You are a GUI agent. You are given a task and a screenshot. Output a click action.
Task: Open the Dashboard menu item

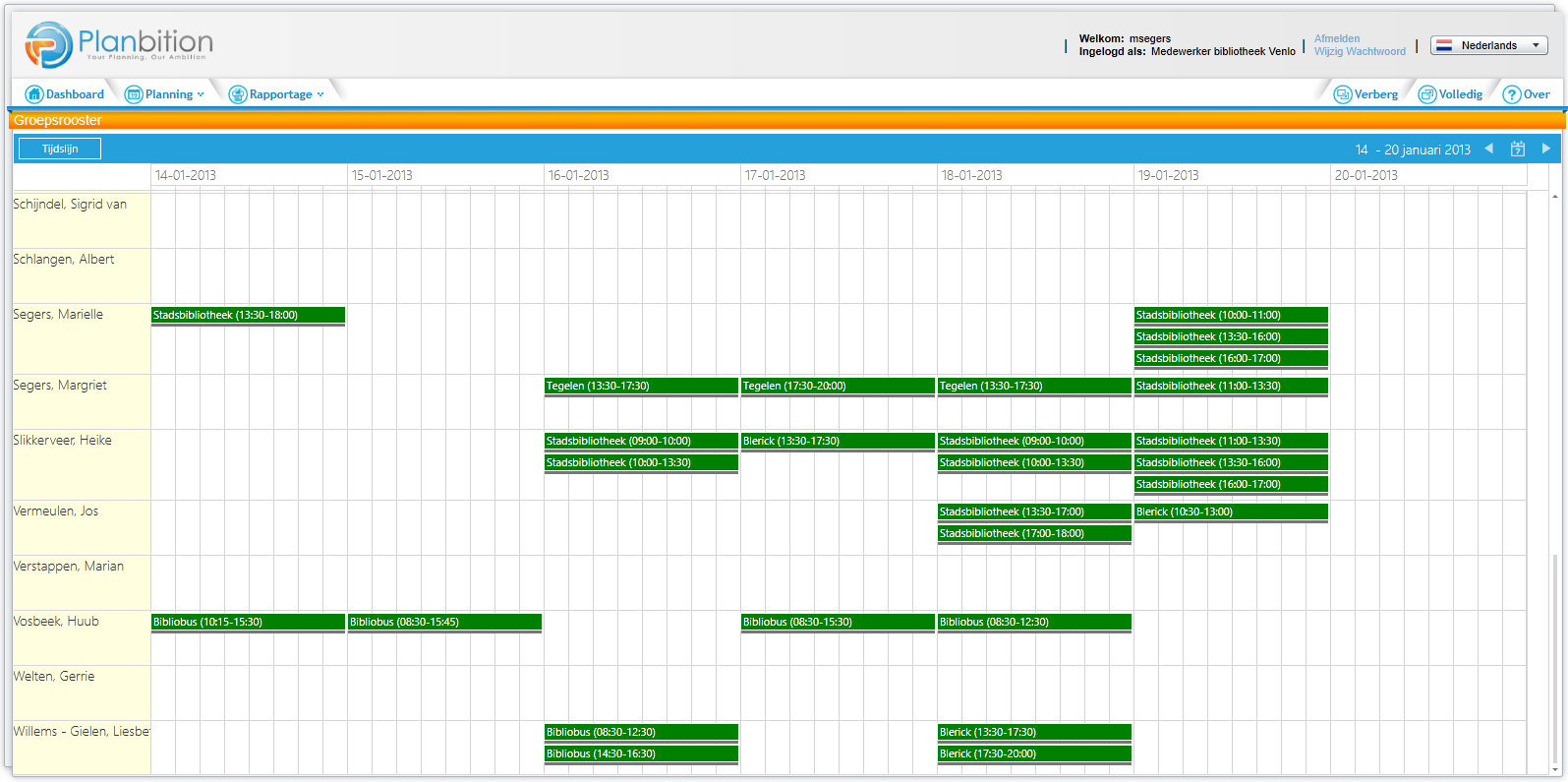click(75, 94)
